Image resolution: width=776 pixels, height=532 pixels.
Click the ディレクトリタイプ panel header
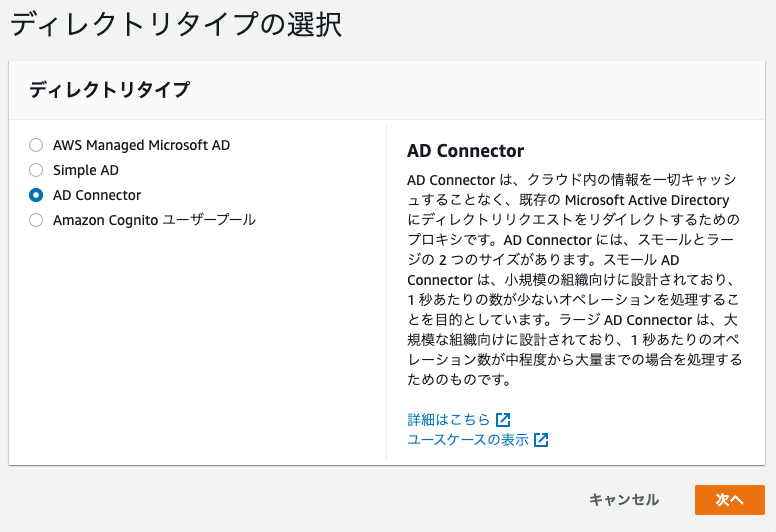pos(387,90)
